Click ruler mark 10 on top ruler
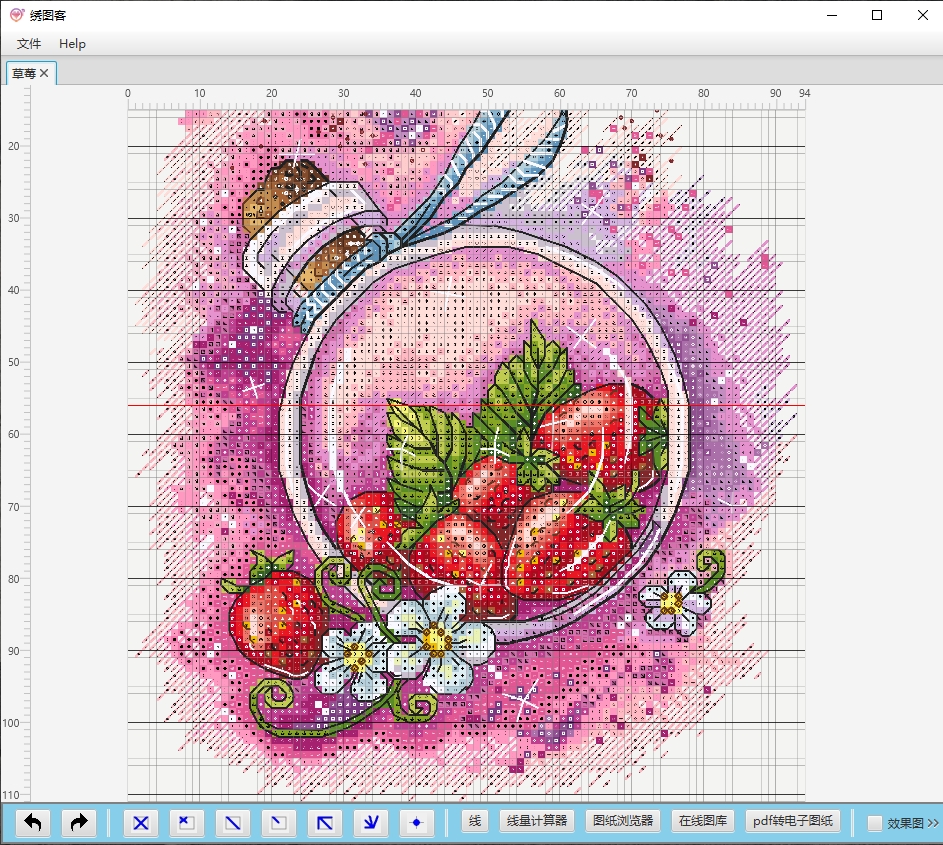Image resolution: width=943 pixels, height=845 pixels. [x=200, y=93]
